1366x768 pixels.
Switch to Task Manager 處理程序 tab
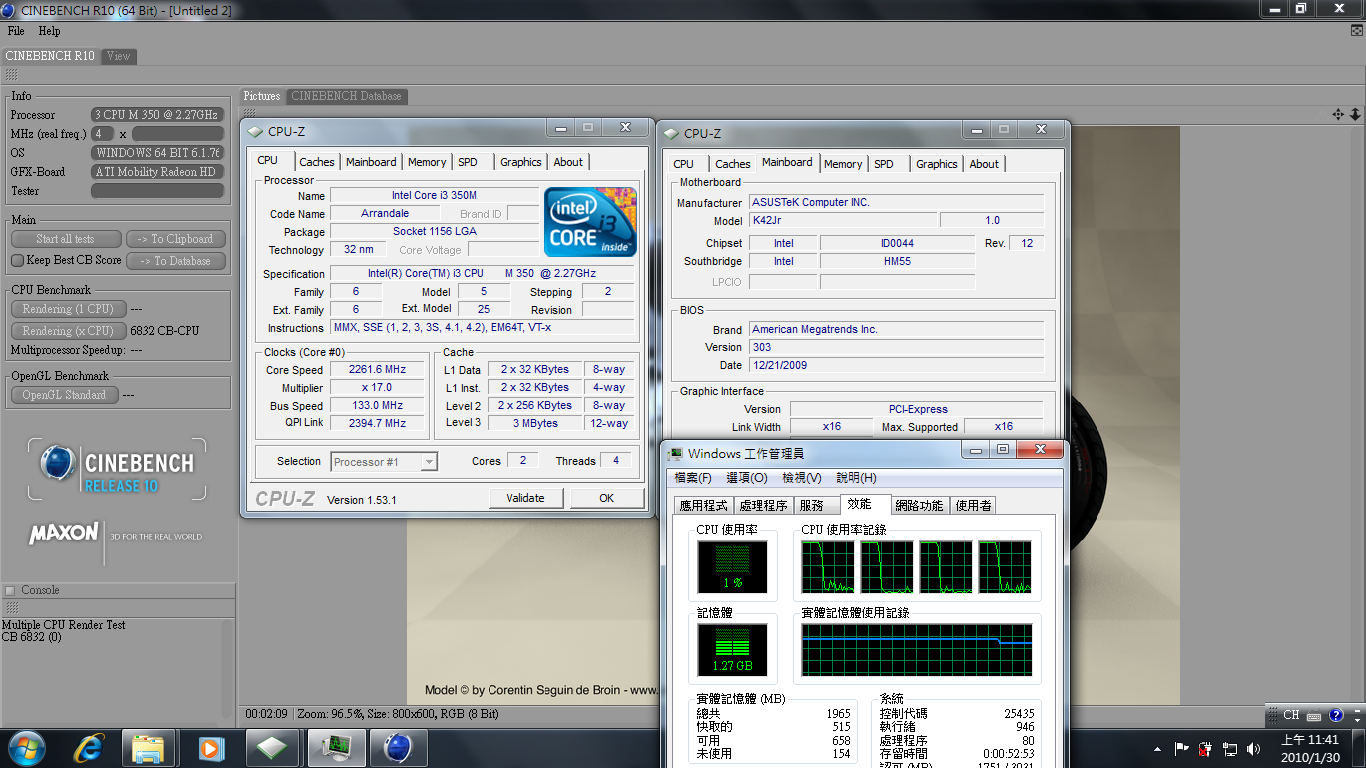coord(764,506)
